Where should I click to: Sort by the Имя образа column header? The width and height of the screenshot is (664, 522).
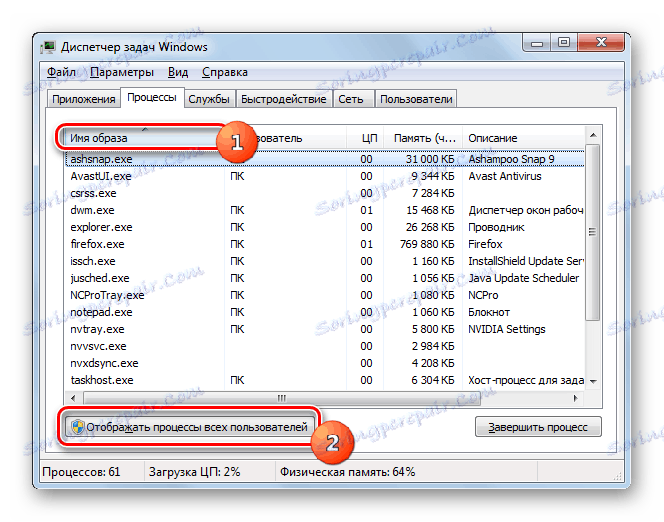144,138
